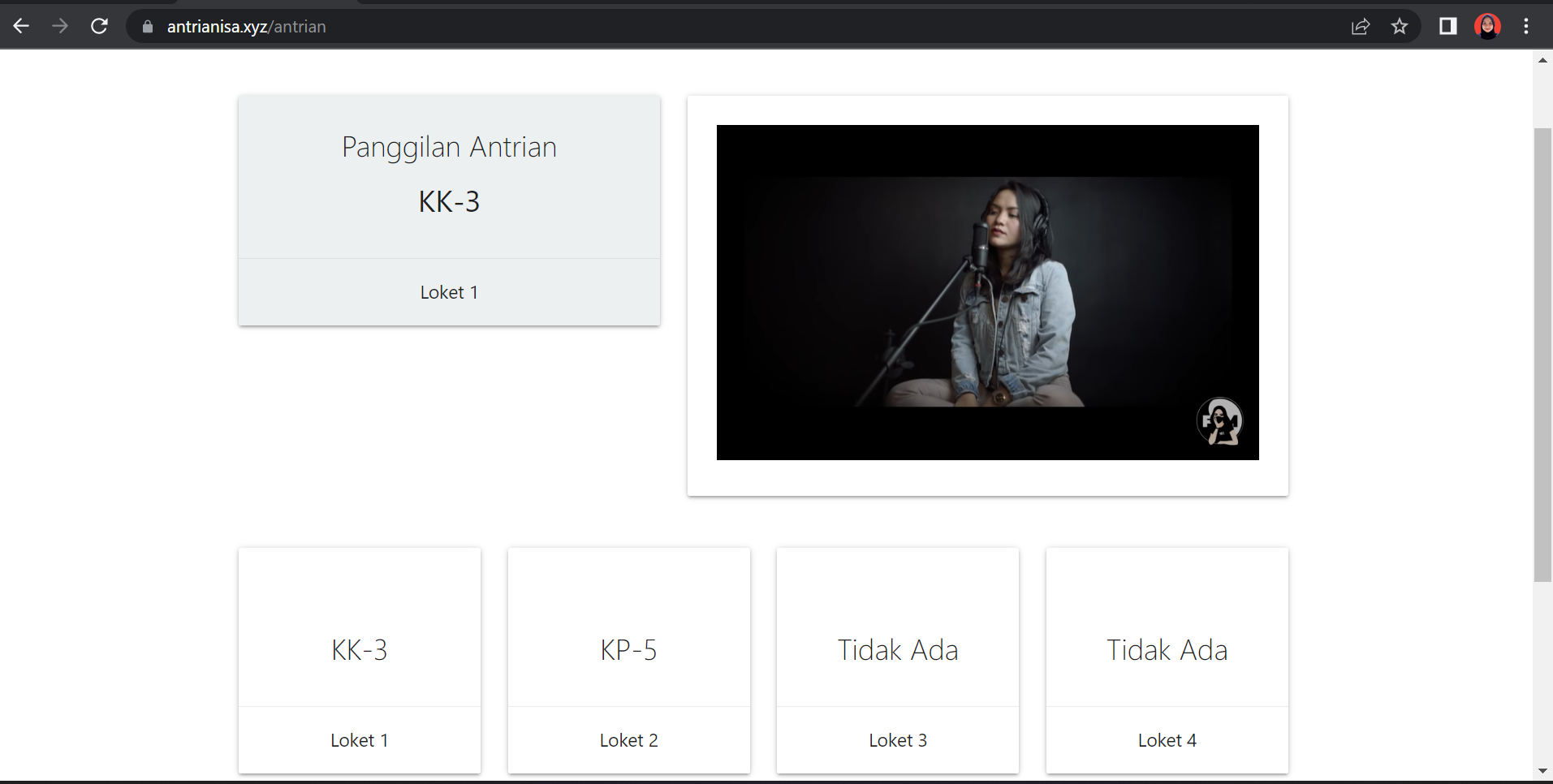Play the embedded singer video
Screen dimensions: 1553x784
point(987,292)
